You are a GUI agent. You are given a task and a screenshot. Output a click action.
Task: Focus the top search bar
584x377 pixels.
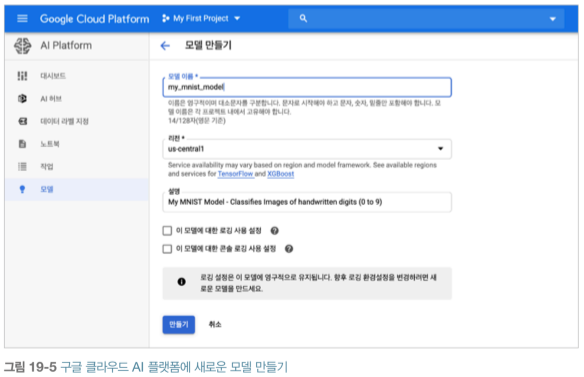point(426,18)
